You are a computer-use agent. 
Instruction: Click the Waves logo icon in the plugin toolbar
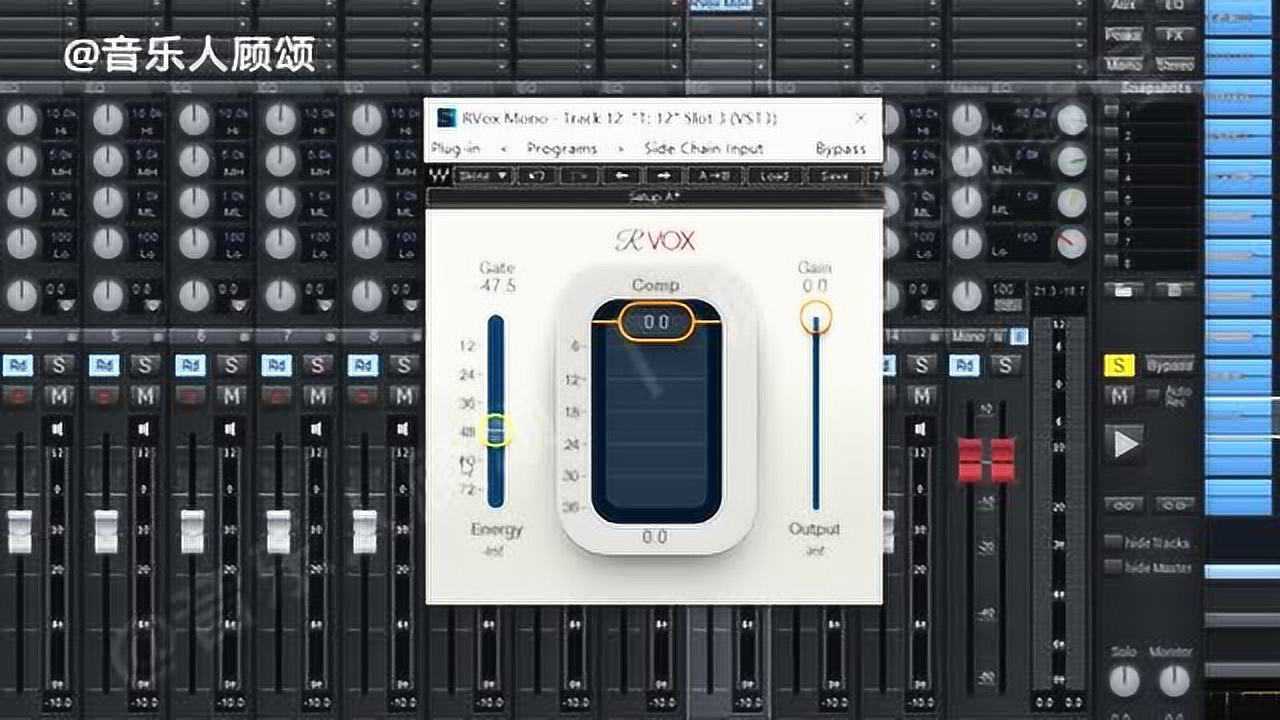tap(438, 176)
